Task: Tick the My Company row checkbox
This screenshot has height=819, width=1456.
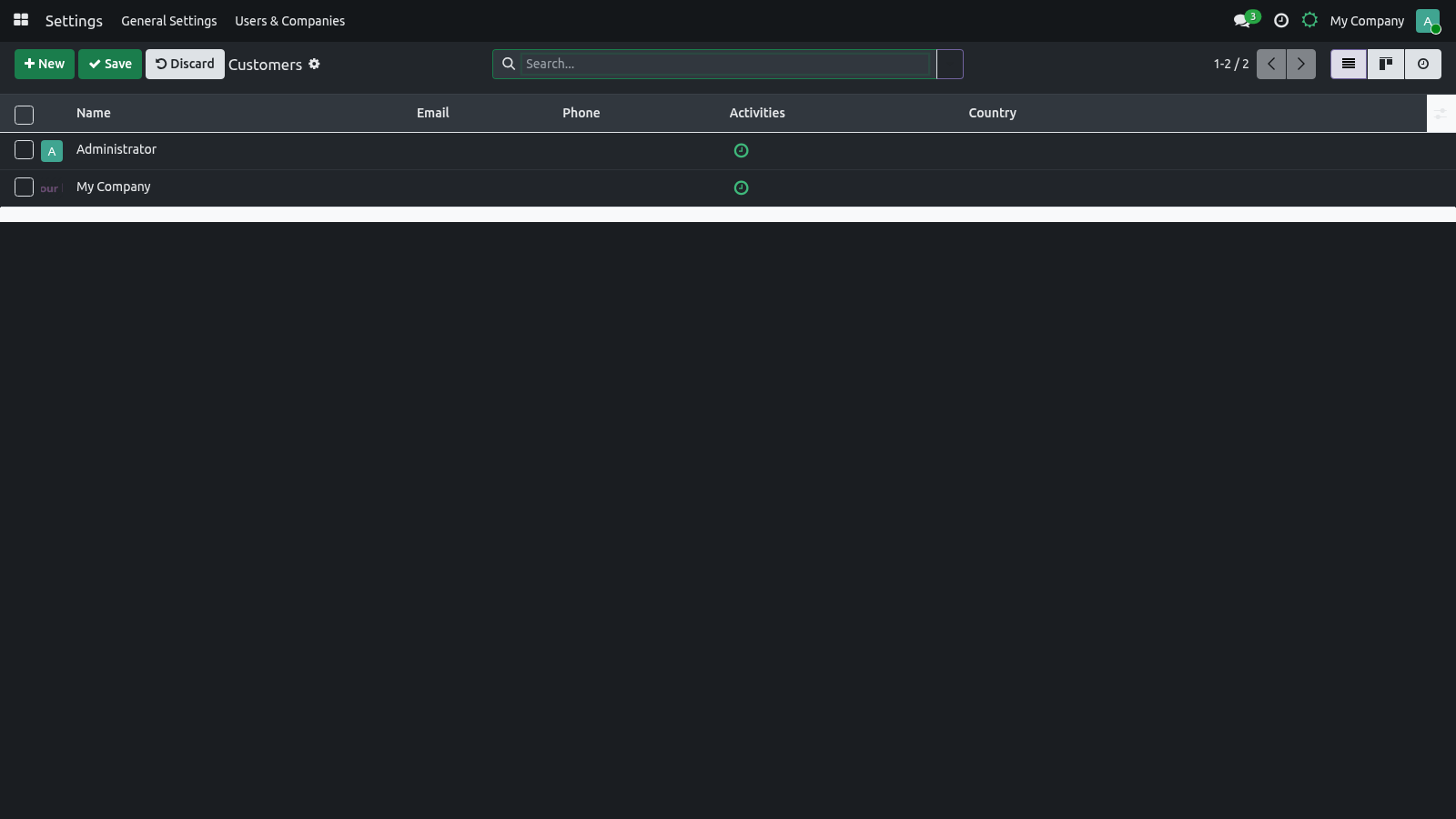Action: [25, 187]
